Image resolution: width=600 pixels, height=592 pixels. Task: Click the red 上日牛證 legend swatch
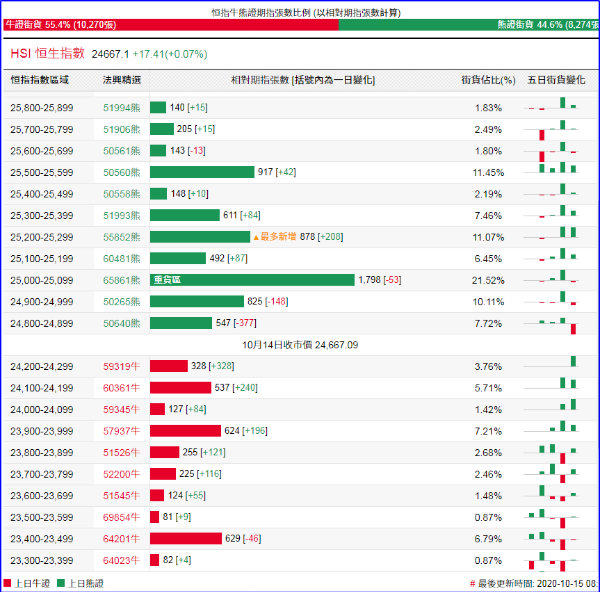7,583
